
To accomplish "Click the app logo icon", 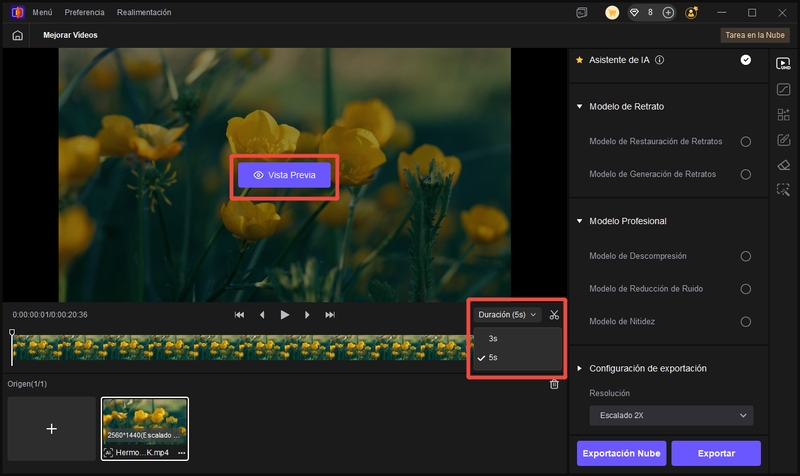I will tap(17, 12).
